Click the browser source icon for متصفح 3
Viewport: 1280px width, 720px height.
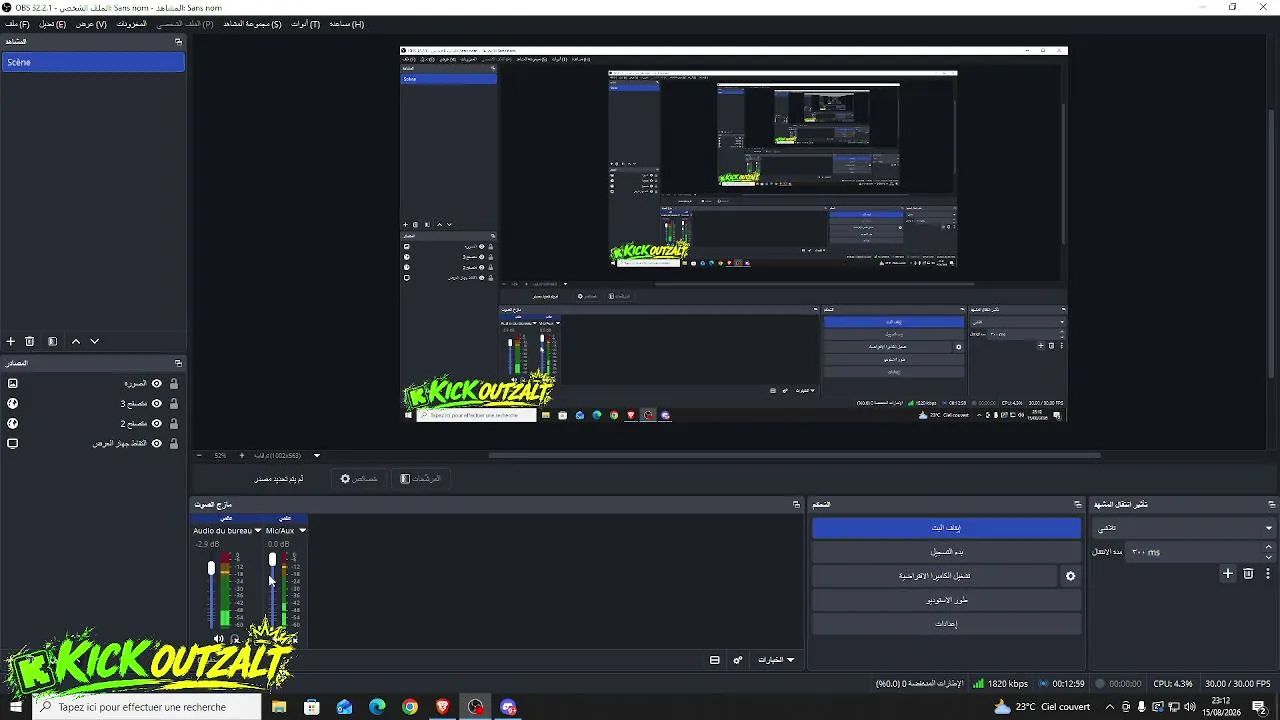(13, 403)
